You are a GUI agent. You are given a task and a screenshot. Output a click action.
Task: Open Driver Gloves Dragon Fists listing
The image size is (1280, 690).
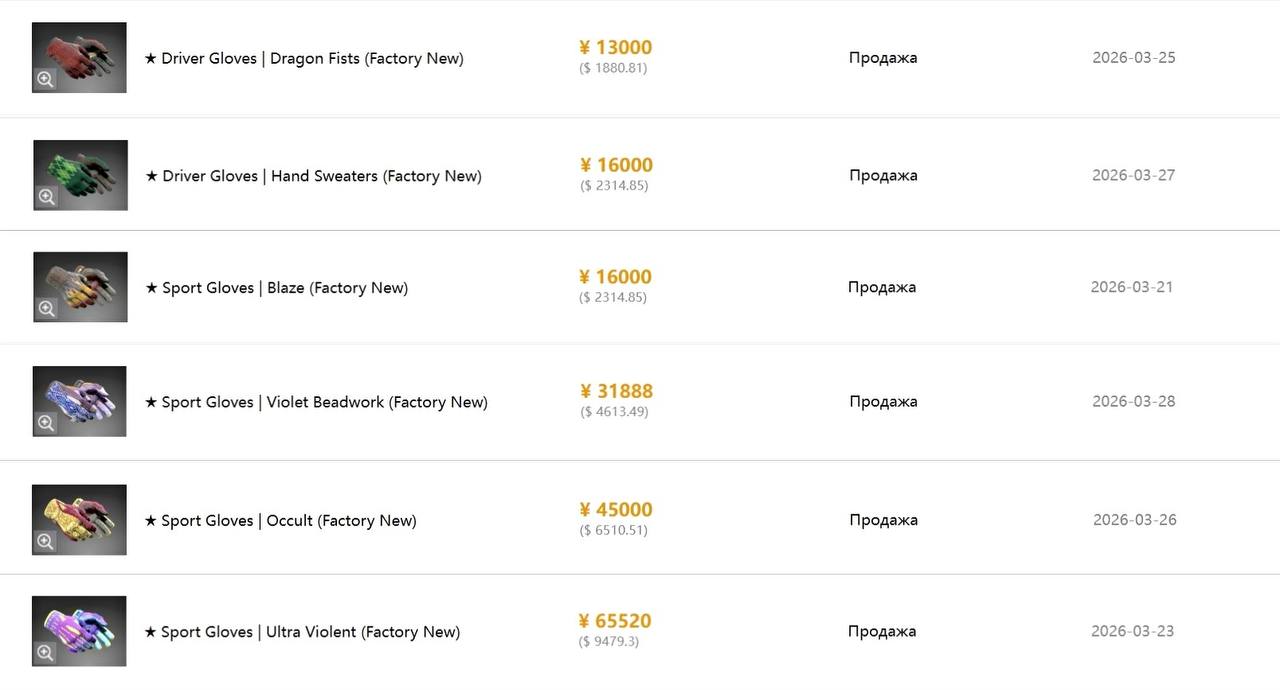pyautogui.click(x=304, y=58)
